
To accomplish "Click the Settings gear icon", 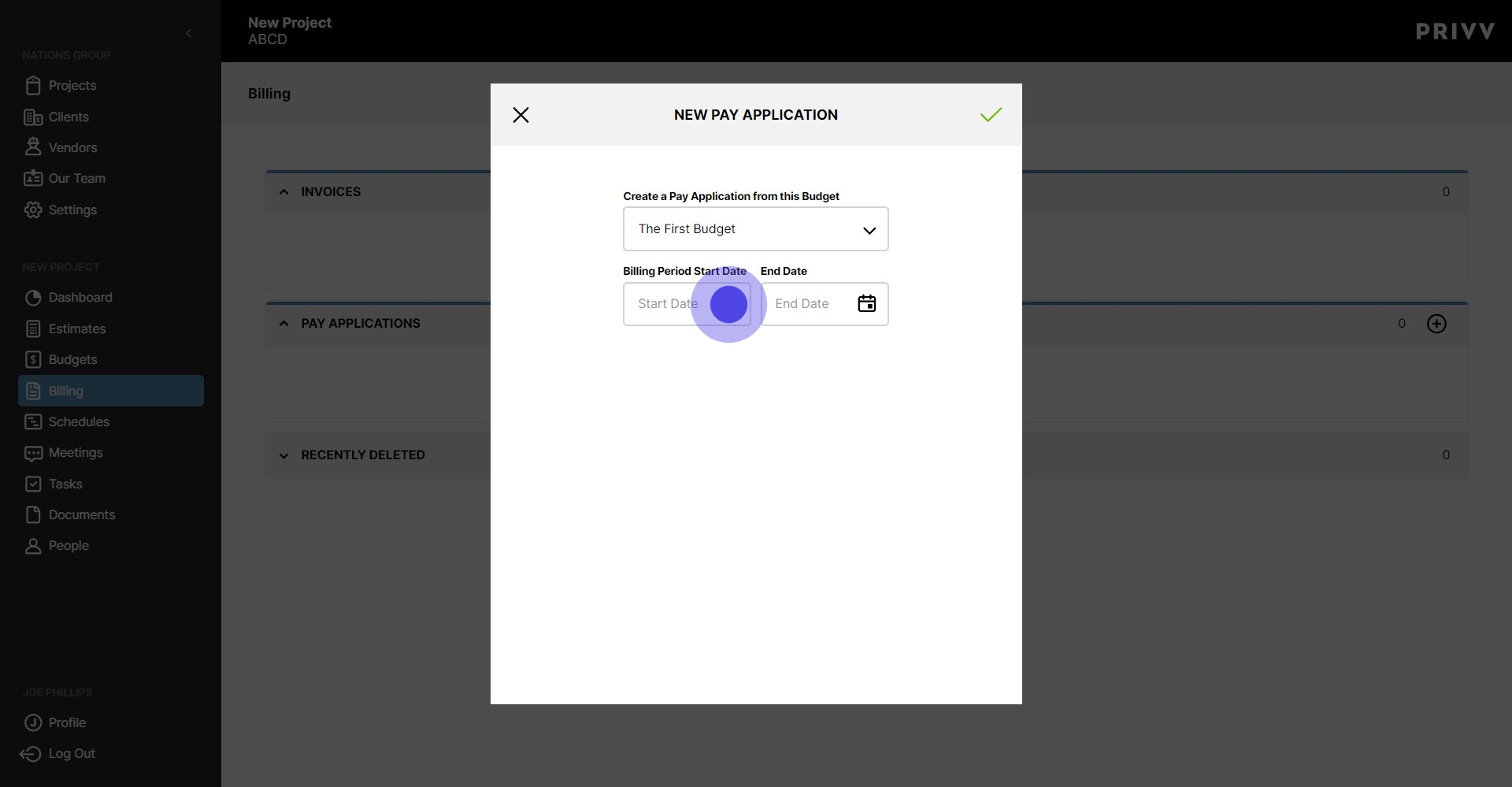I will pyautogui.click(x=33, y=210).
